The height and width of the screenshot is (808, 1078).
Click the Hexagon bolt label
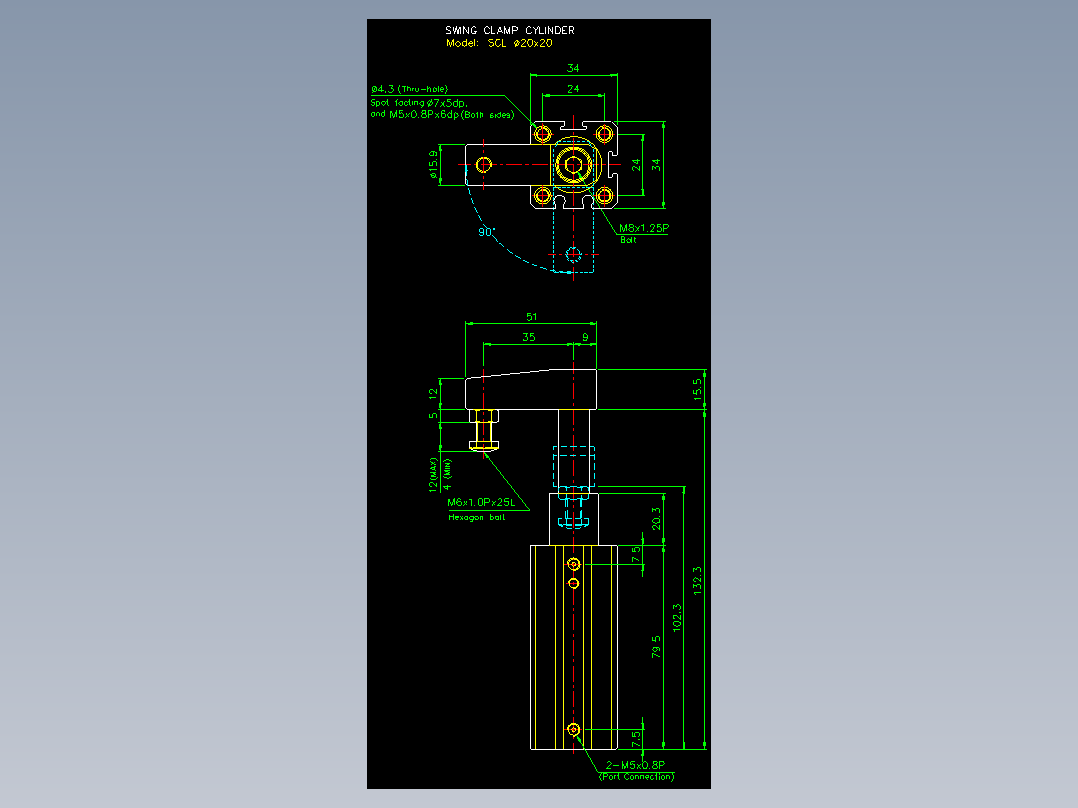point(476,517)
